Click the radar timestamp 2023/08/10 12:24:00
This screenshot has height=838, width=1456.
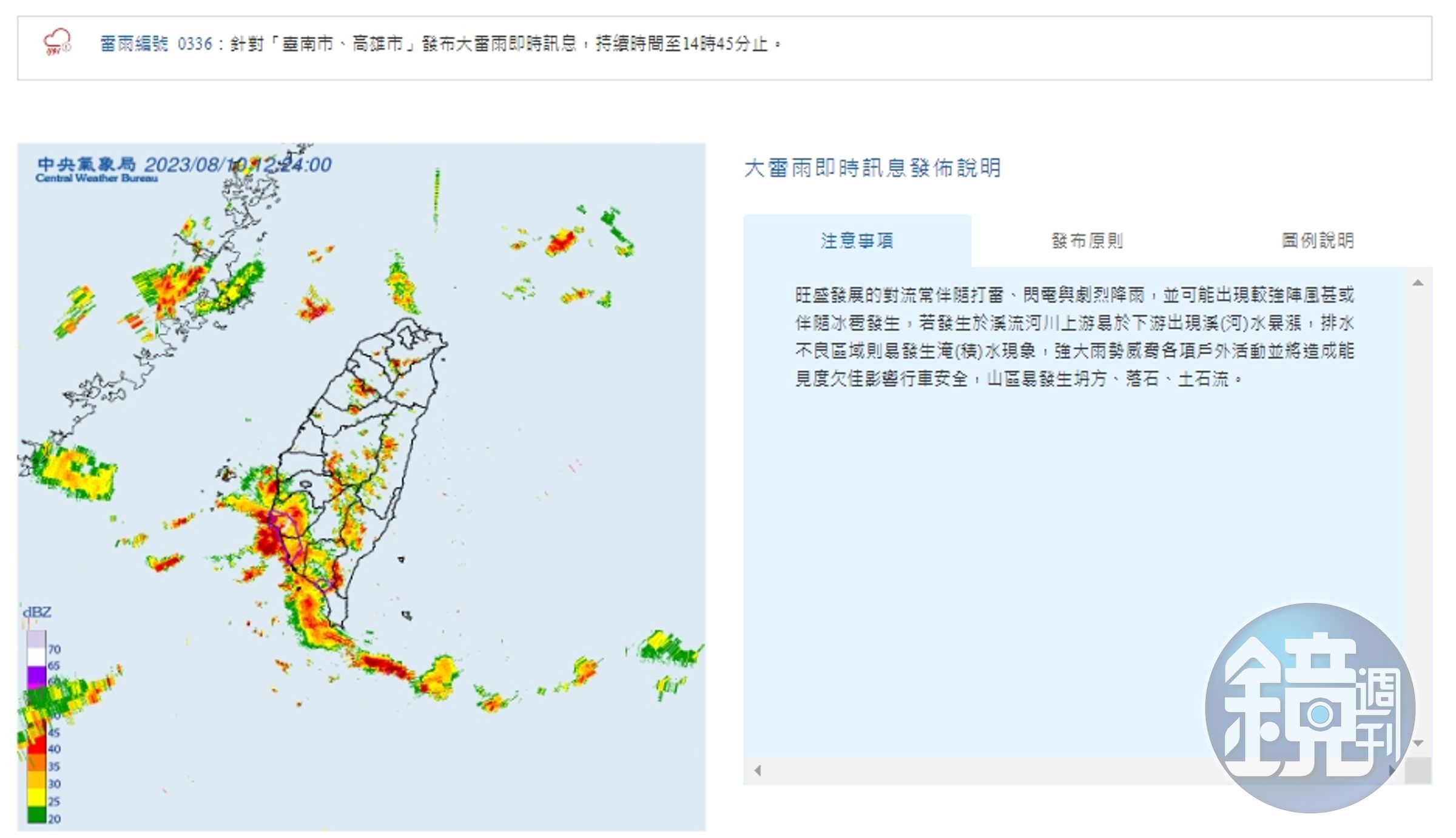click(238, 164)
